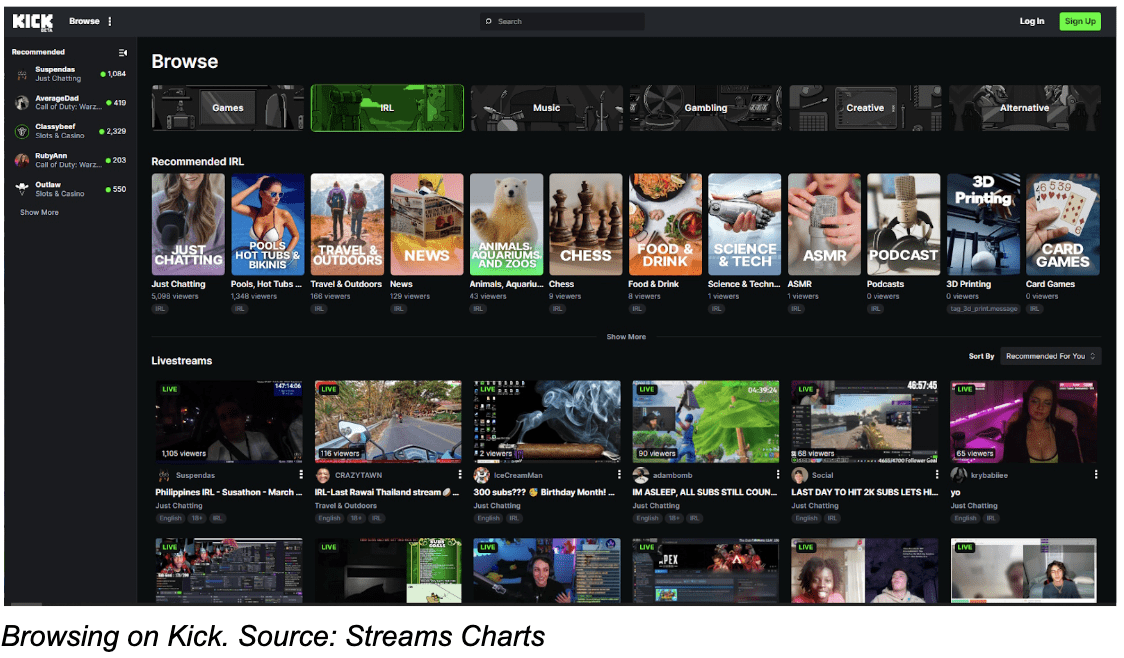This screenshot has width=1124, height=658.
Task: Open krybabiiee stream options three-dot icon
Action: pyautogui.click(x=1096, y=475)
